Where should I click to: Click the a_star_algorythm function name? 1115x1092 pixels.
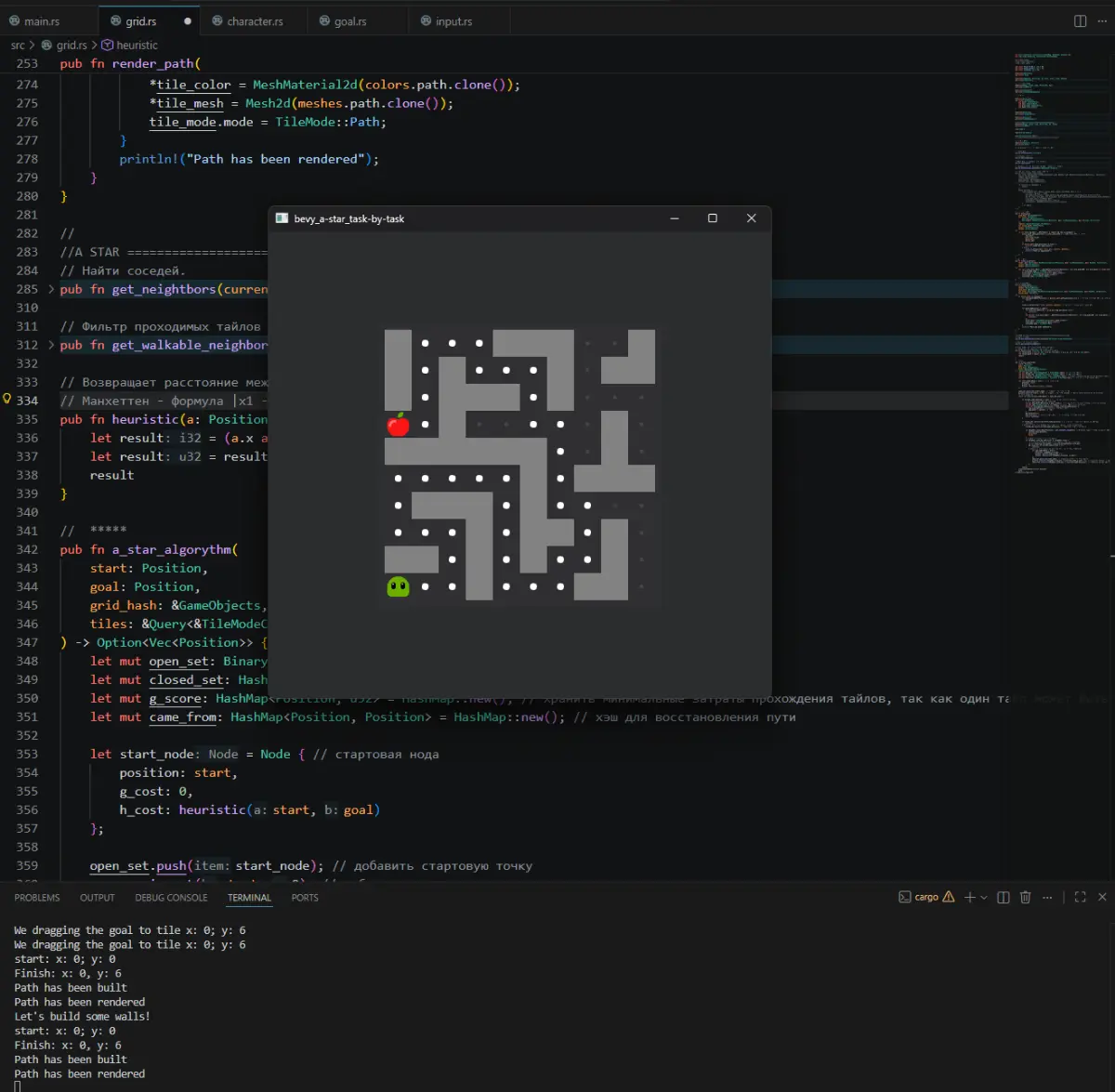point(172,549)
